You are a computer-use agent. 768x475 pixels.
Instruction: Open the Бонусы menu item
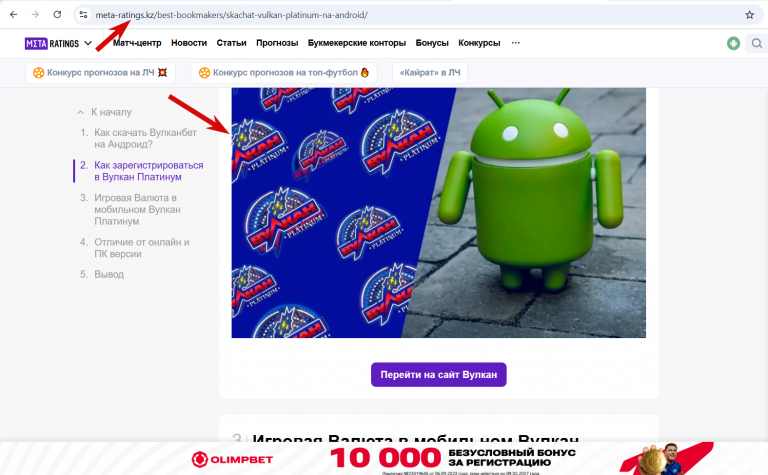tap(432, 43)
